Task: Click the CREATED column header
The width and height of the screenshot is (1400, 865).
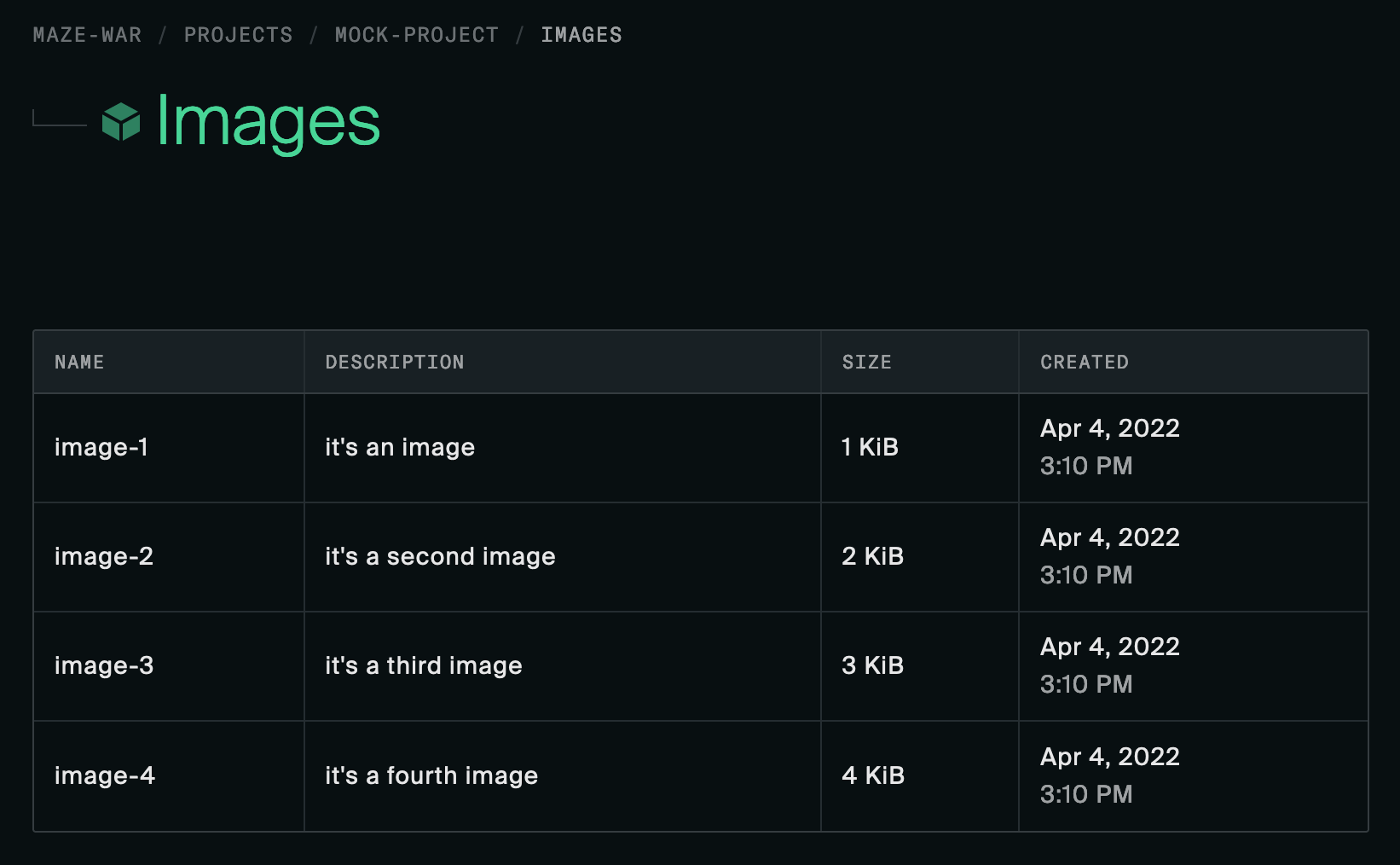Action: click(x=1084, y=363)
